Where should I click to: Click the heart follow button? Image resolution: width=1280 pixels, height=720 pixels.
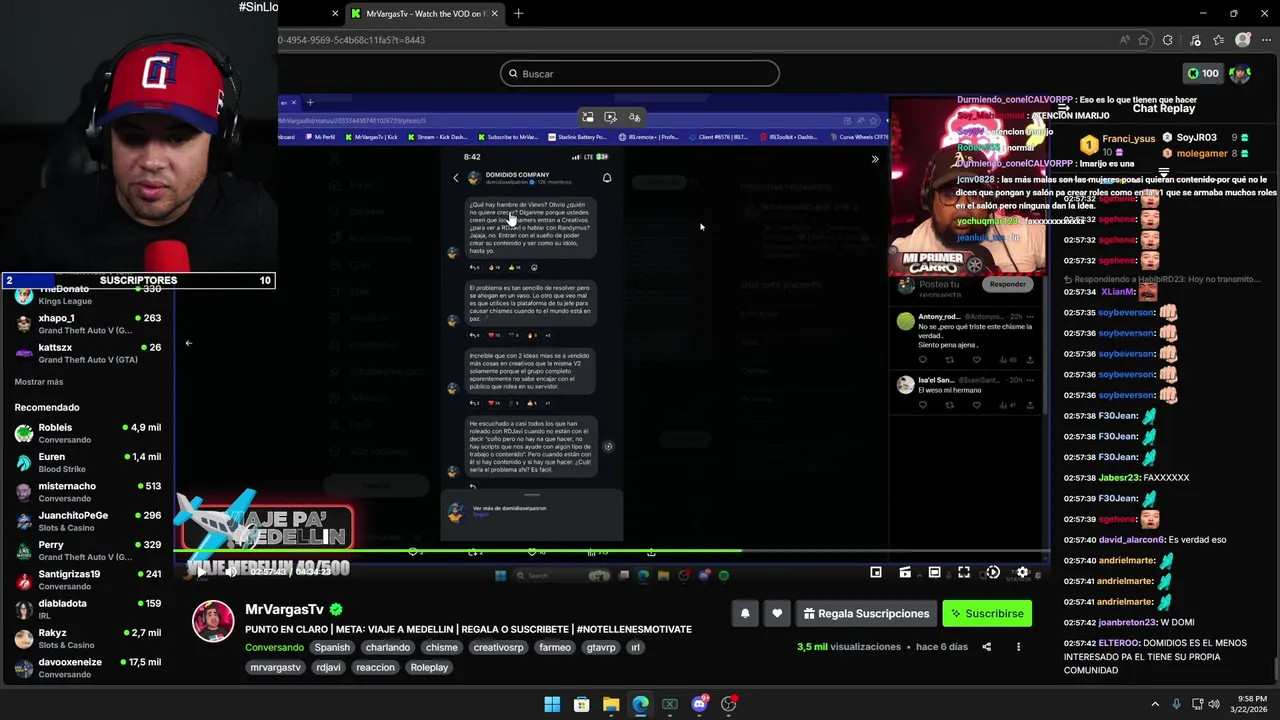point(777,614)
